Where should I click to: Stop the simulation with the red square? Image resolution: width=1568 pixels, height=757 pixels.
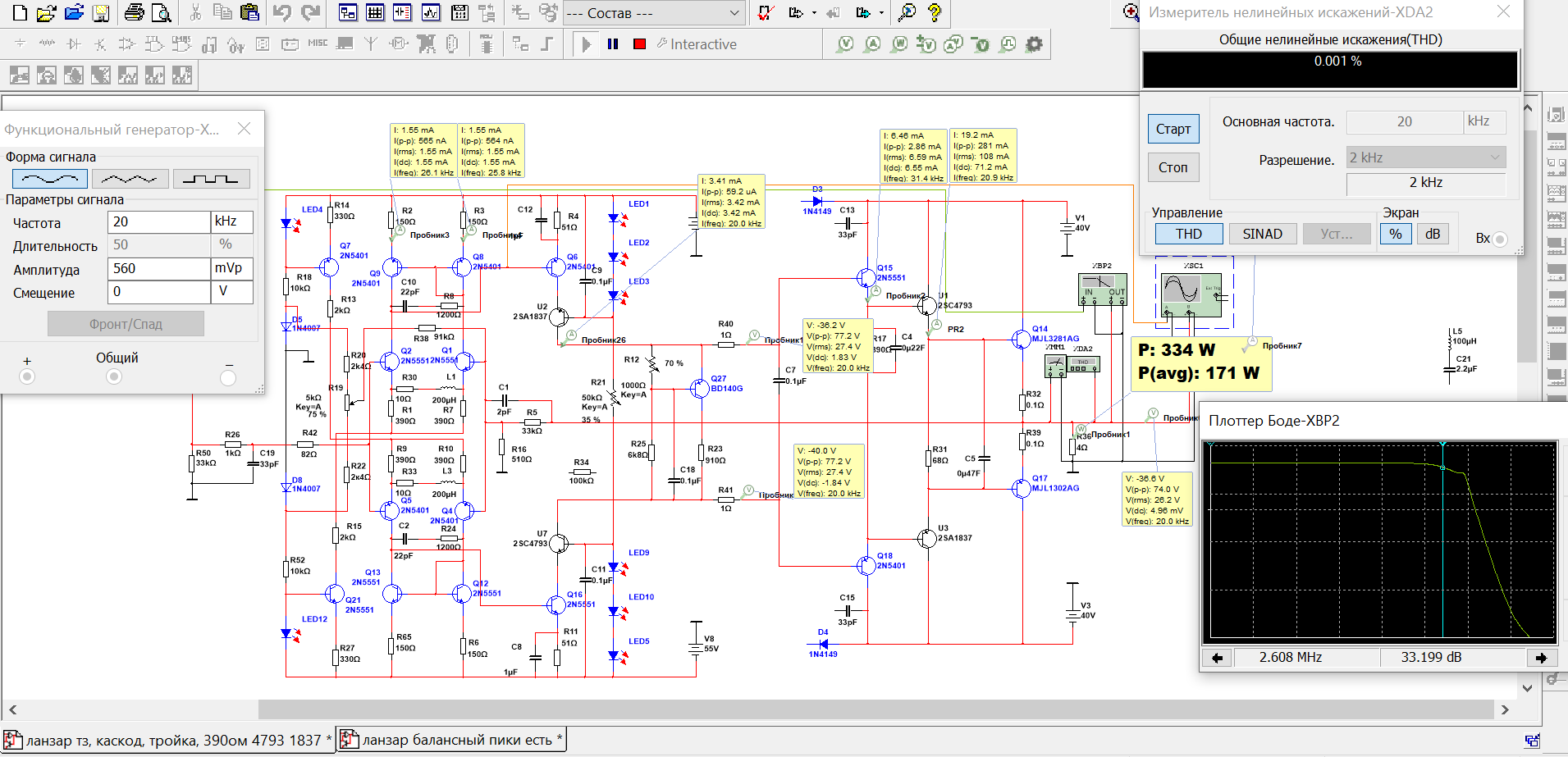640,44
